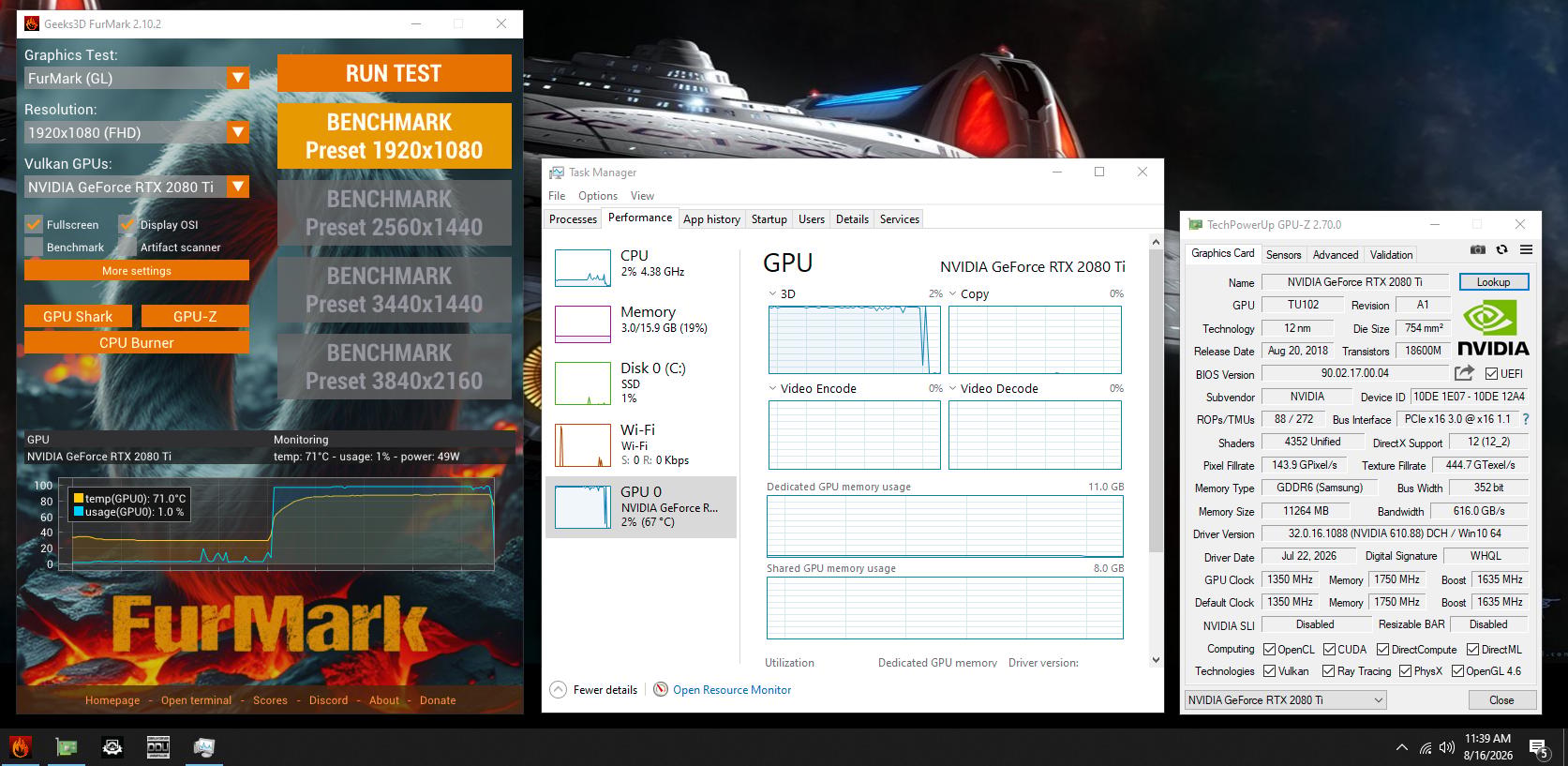Screen dimensions: 1568x766
Task: Click the Fewer details collapse arrow icon
Action: [x=558, y=689]
